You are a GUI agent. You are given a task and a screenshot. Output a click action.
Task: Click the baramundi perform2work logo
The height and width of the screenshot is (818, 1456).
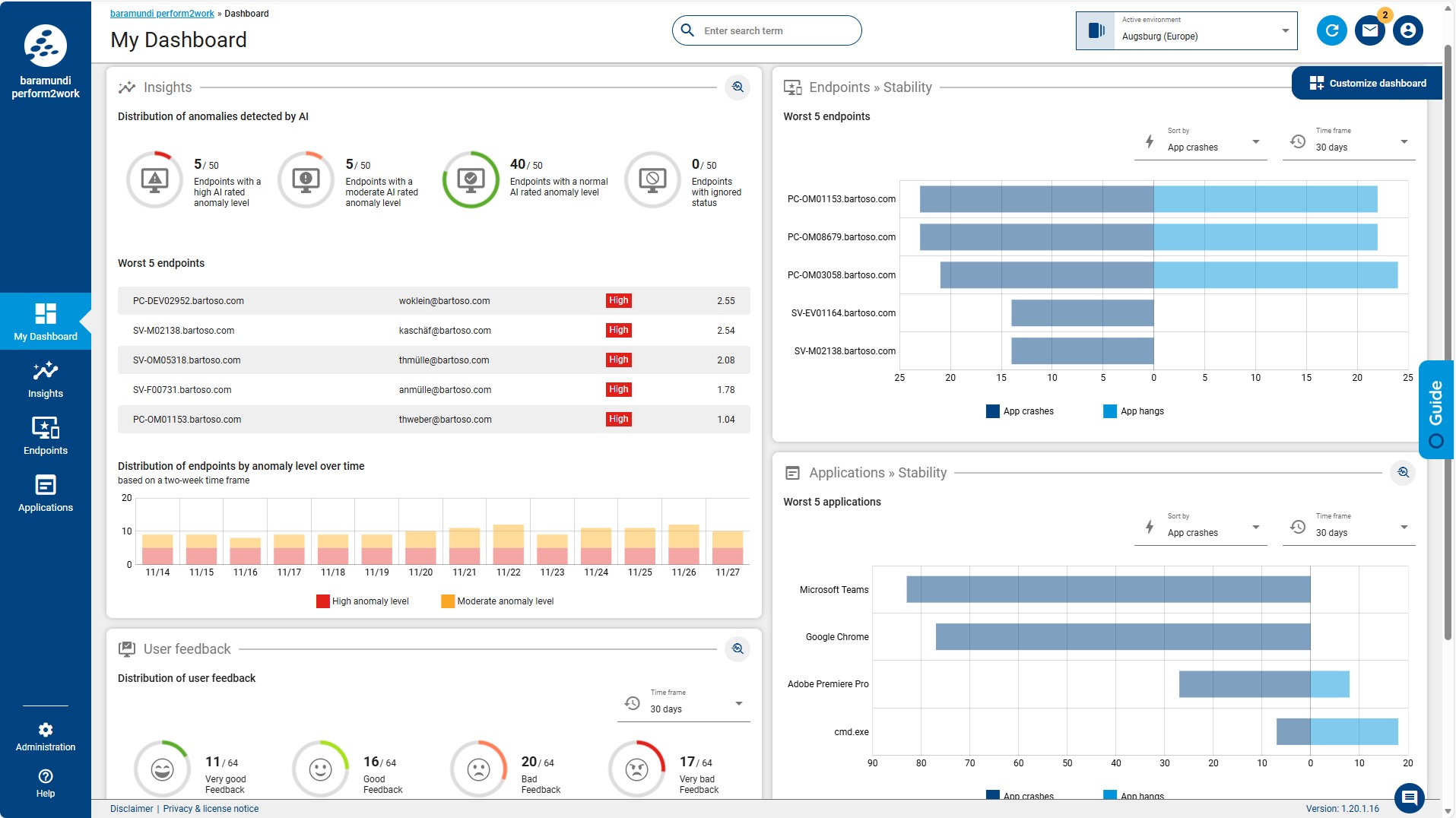click(46, 46)
